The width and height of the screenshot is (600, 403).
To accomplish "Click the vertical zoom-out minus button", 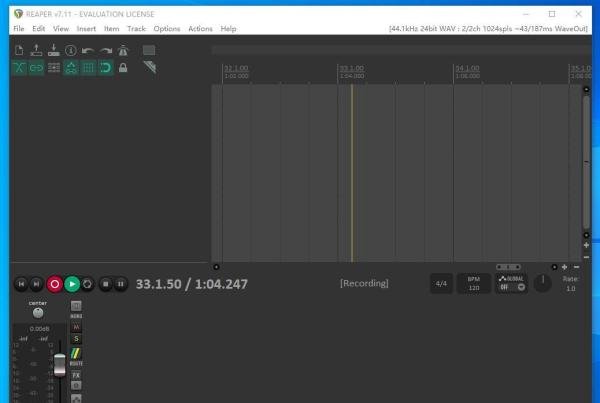I will click(586, 257).
